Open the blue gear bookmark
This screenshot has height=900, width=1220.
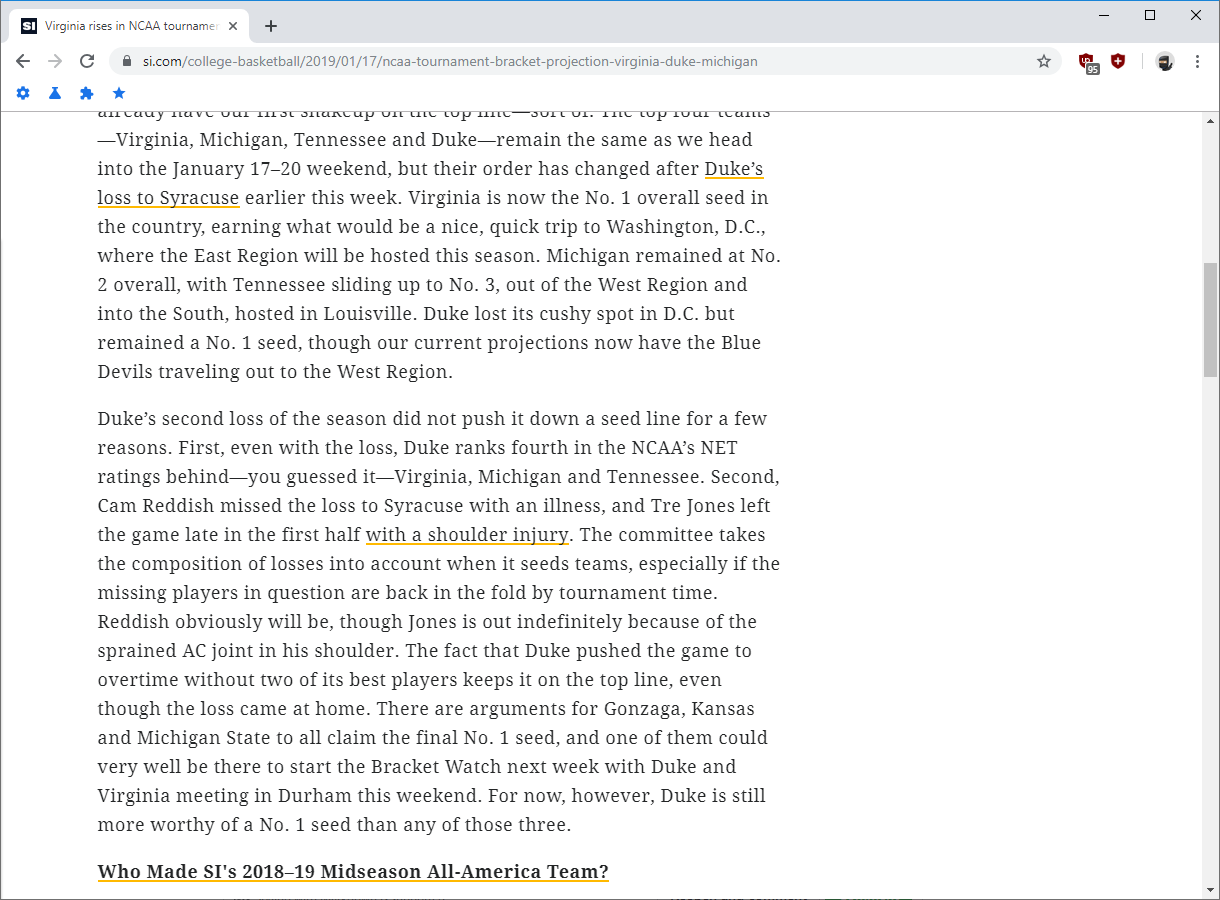pos(23,93)
